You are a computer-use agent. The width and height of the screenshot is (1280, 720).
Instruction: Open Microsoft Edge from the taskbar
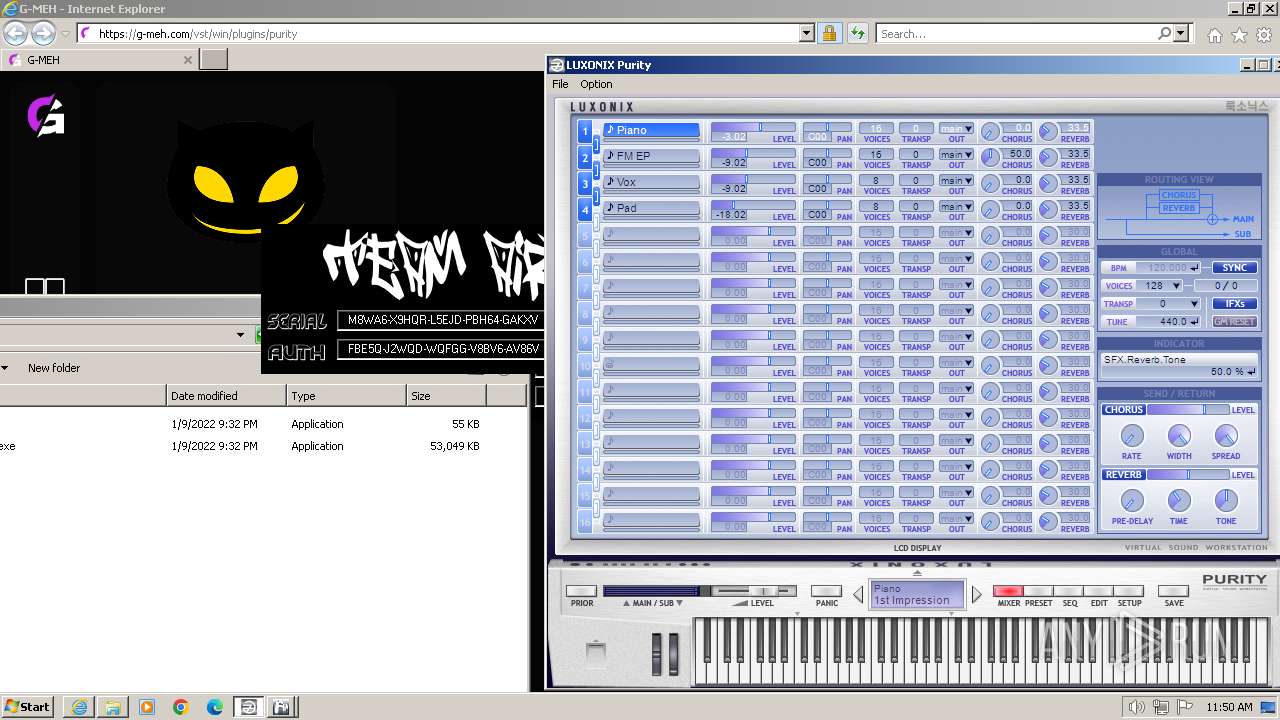pos(215,707)
